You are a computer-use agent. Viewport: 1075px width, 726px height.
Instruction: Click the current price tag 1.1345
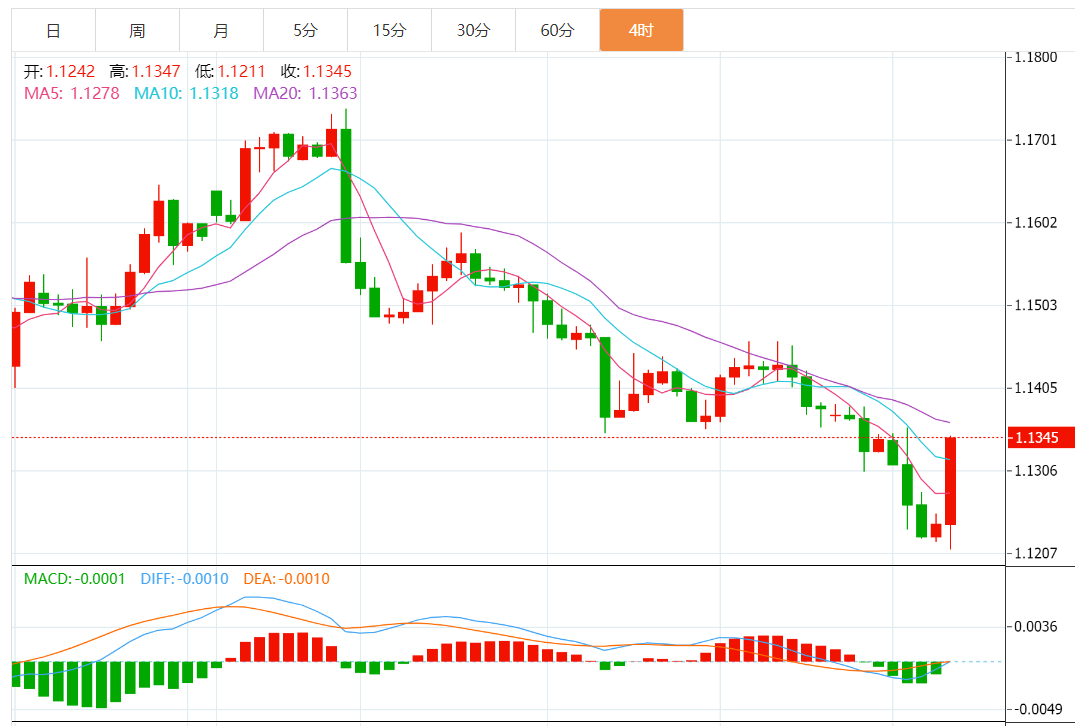(x=1041, y=437)
